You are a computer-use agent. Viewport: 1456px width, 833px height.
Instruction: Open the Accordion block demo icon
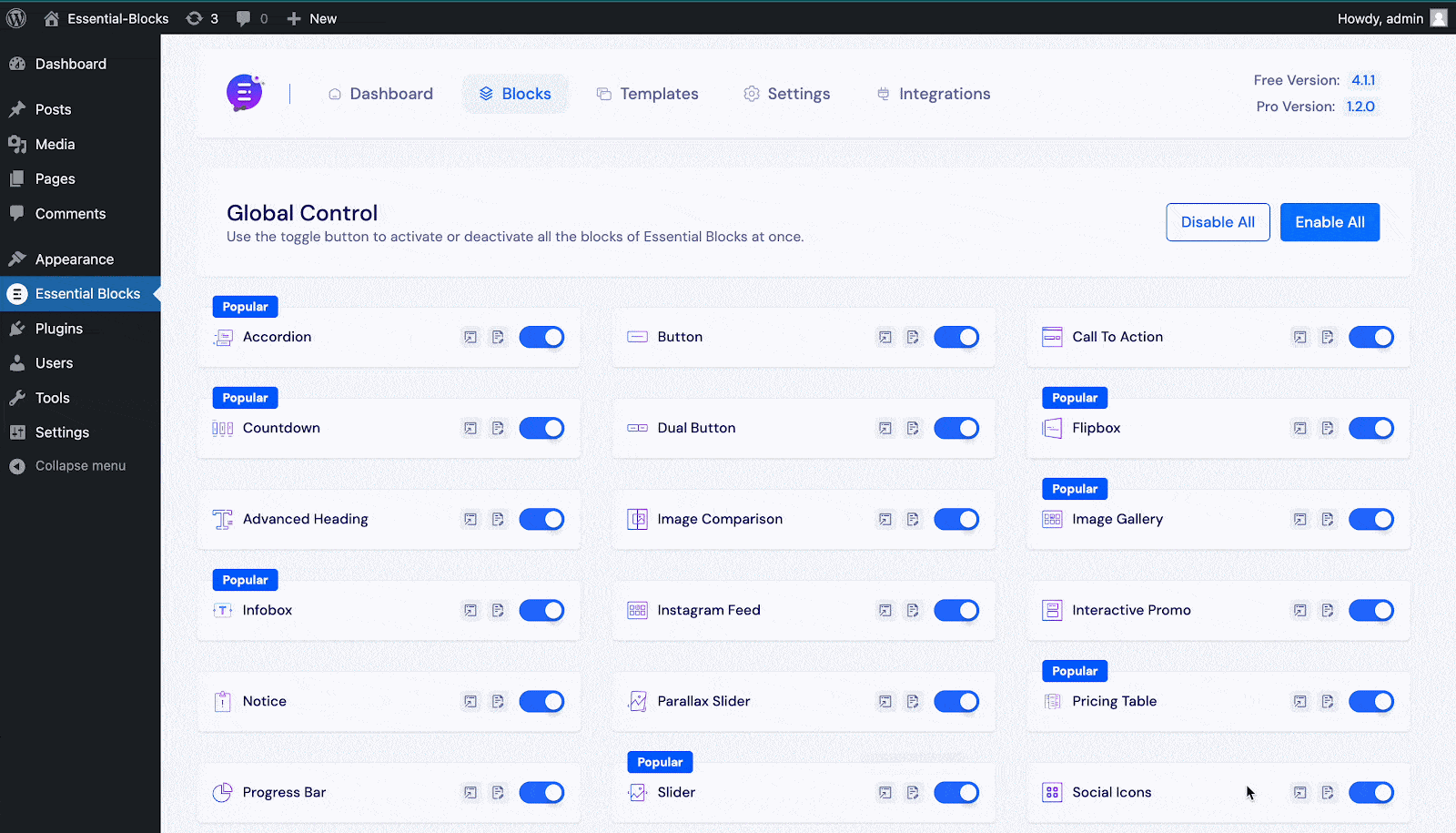(x=470, y=337)
